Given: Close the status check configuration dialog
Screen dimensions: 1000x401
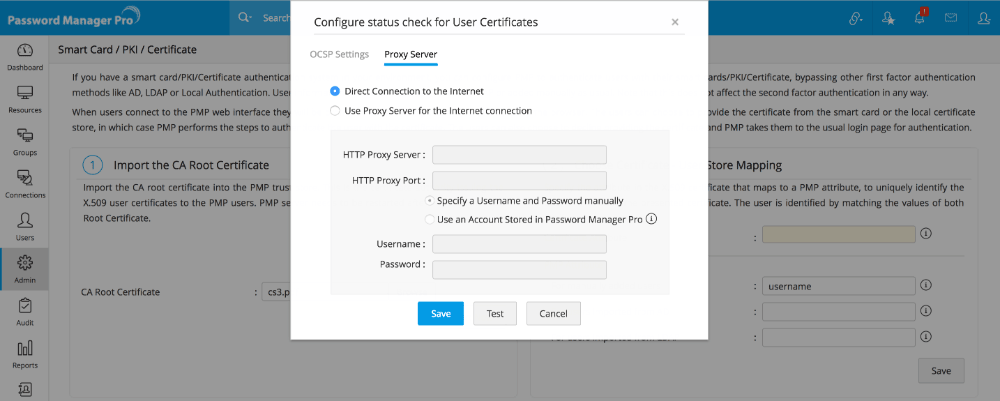Looking at the screenshot, I should [x=675, y=21].
